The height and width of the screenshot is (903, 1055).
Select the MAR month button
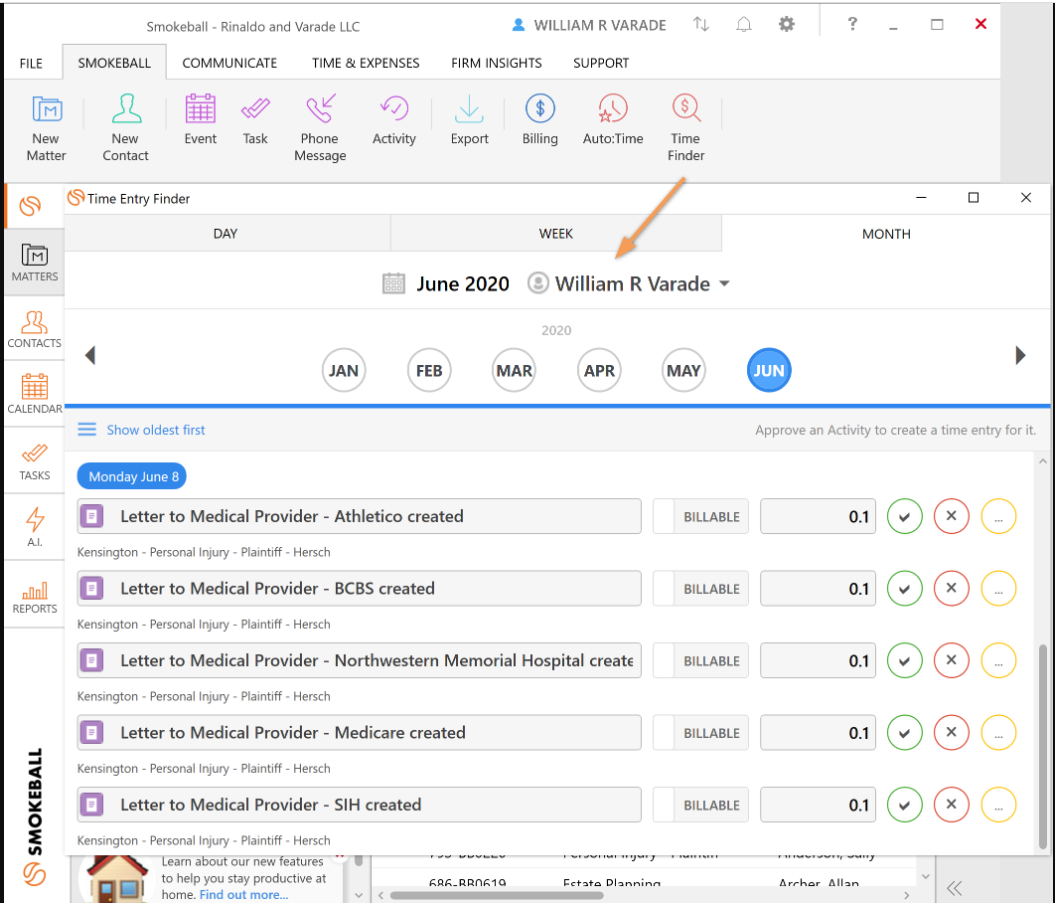(514, 370)
